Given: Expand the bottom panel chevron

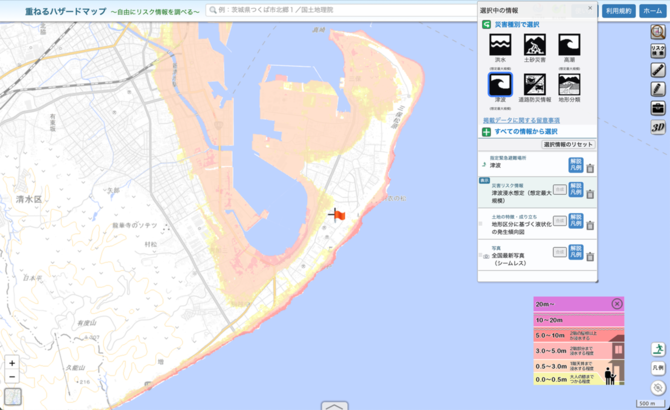Looking at the screenshot, I should pyautogui.click(x=334, y=405).
